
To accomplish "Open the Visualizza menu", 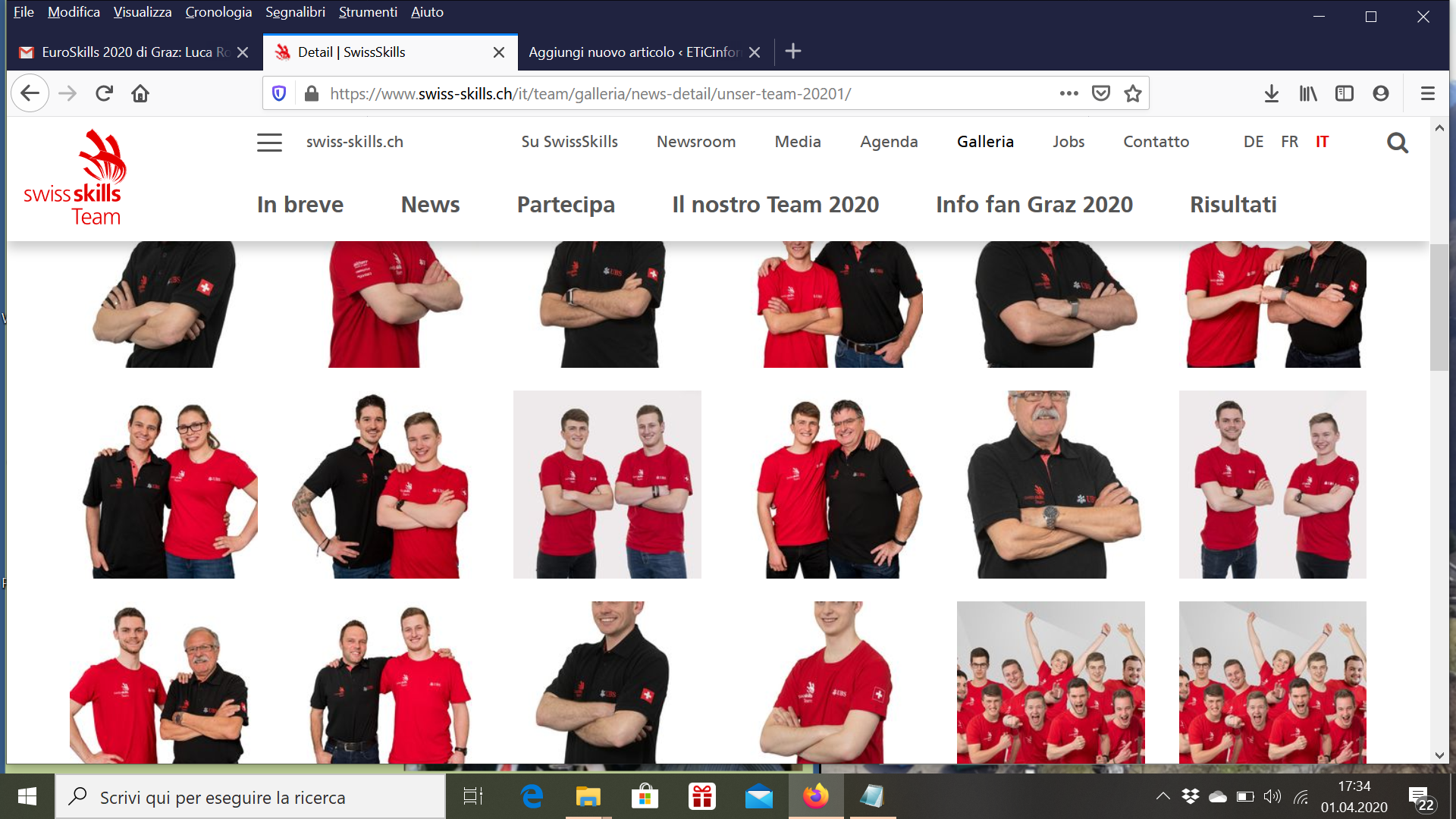I will [143, 12].
